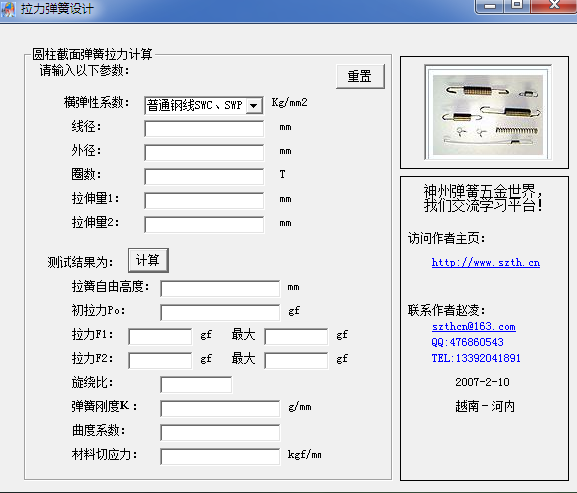
Task: Click the 计算 calculate button
Action: coord(148,260)
